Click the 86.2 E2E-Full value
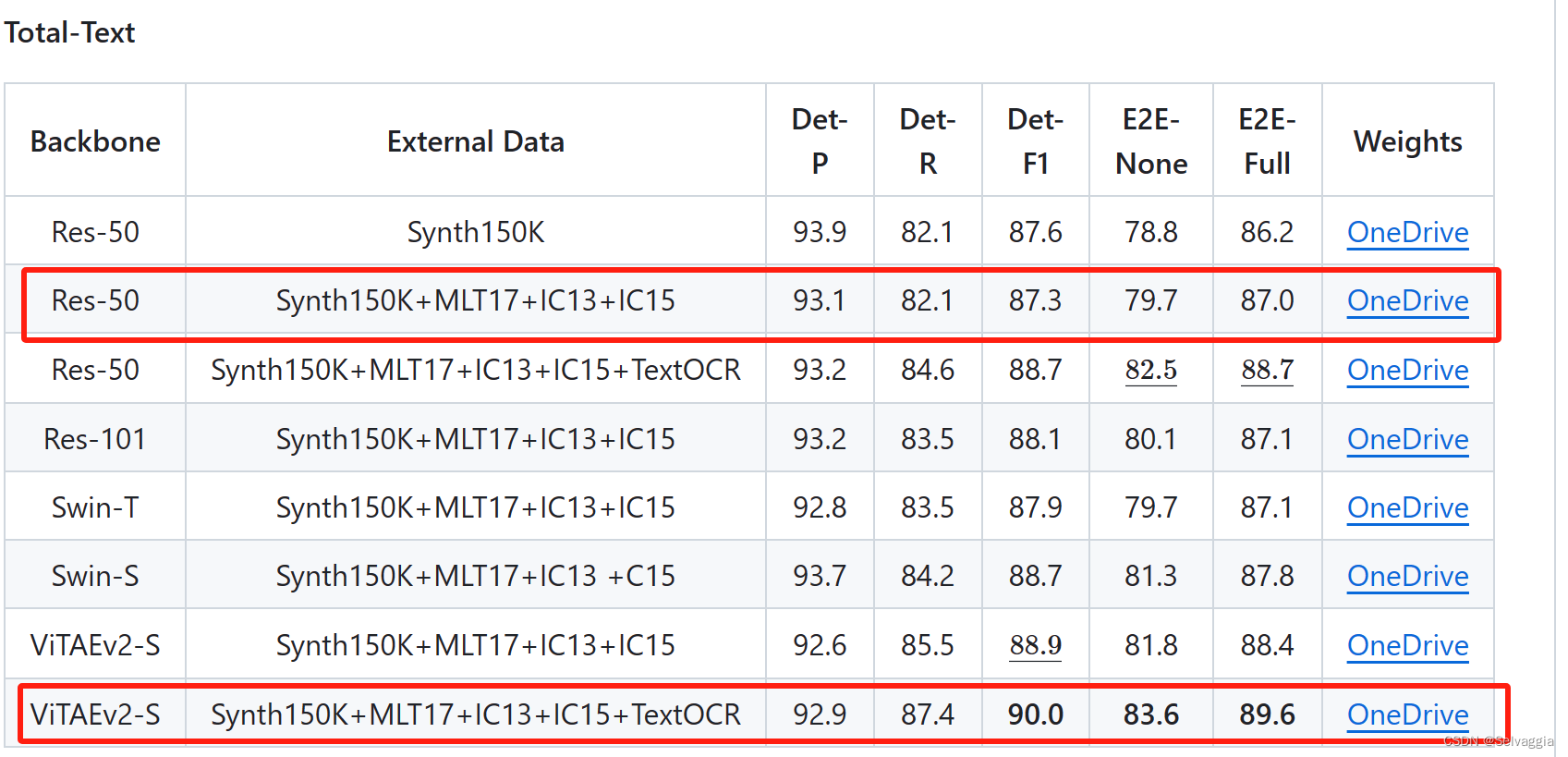This screenshot has height=757, width=1568. click(1267, 232)
